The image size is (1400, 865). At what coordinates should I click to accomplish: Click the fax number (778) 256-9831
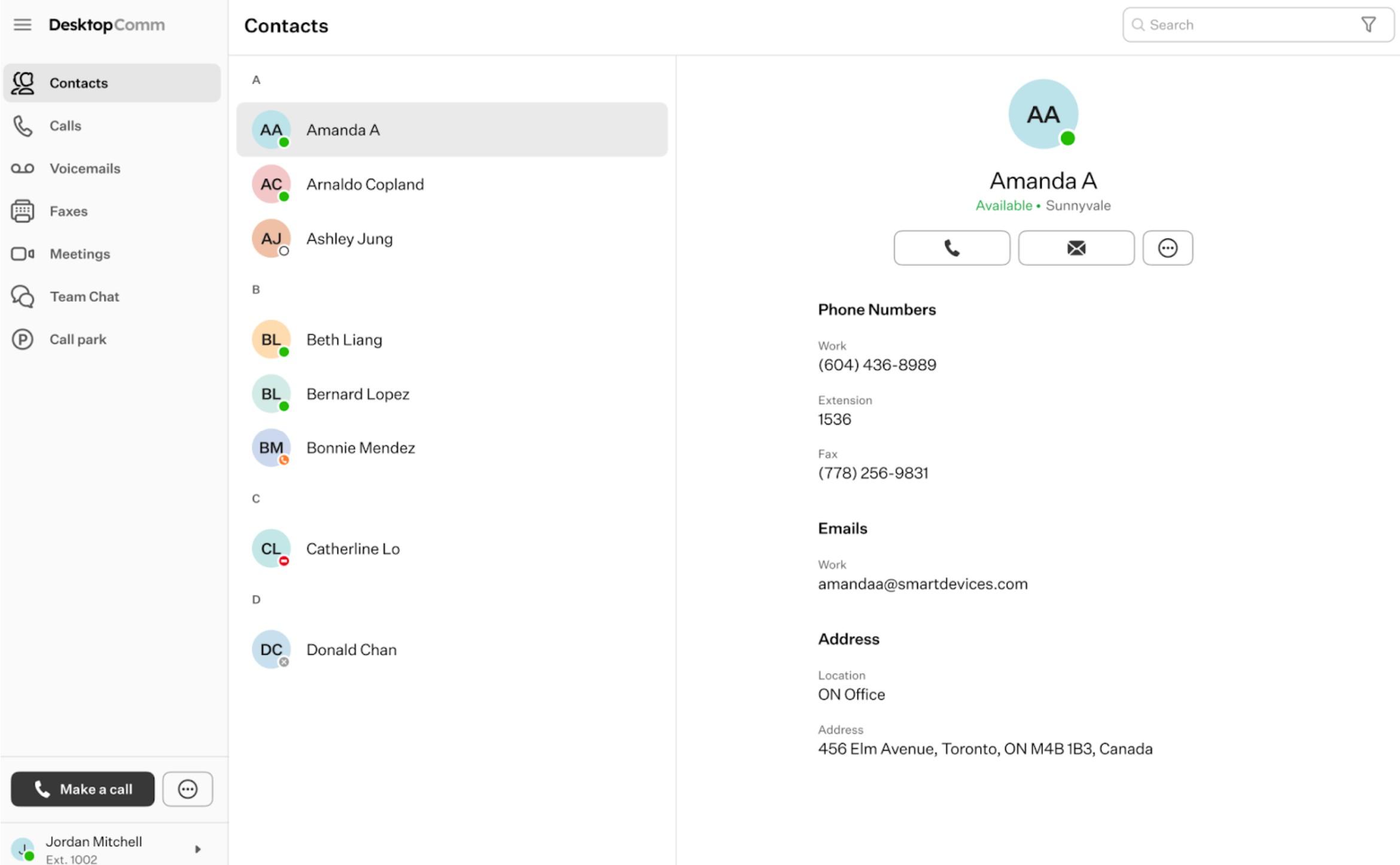[873, 473]
